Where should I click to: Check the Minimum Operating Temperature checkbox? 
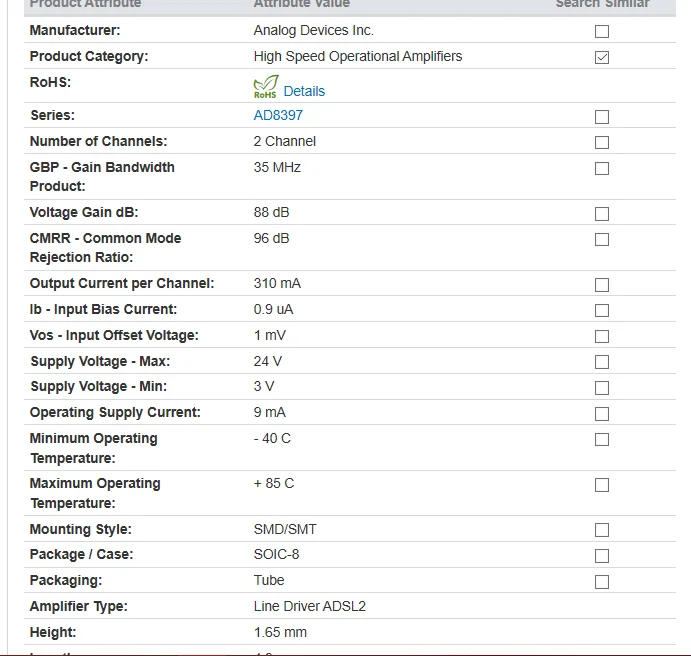click(602, 439)
